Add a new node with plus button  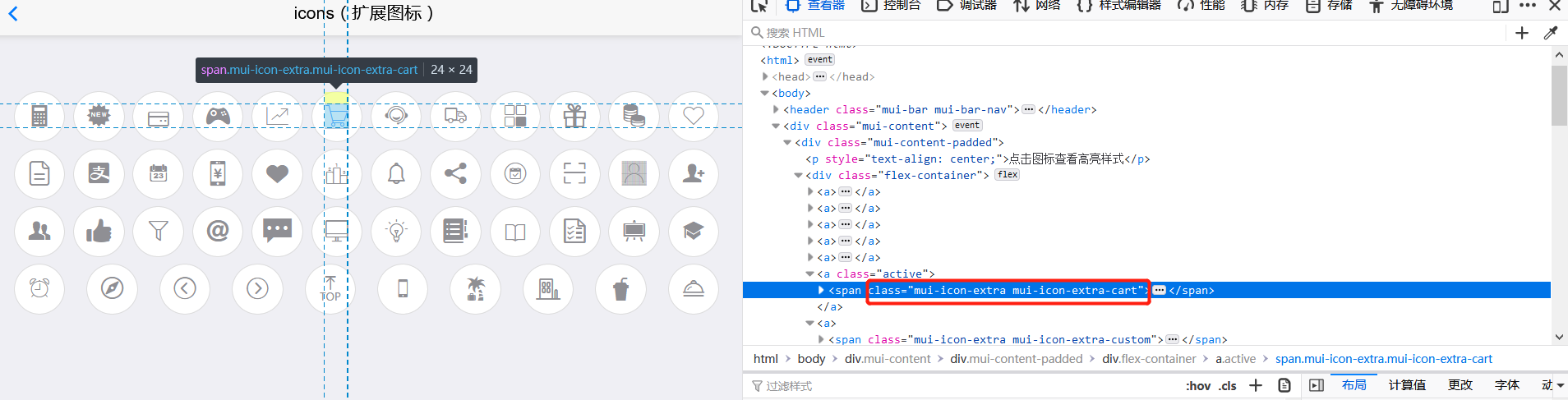tap(1522, 33)
